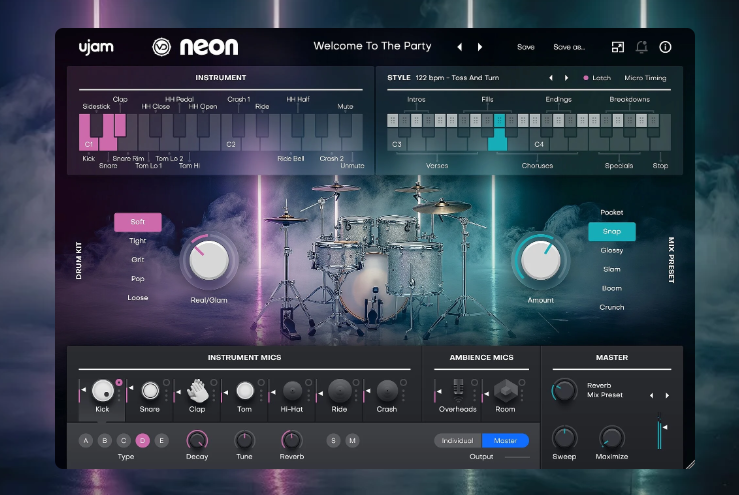Solo the channel with S button
739x495 pixels.
tap(333, 440)
